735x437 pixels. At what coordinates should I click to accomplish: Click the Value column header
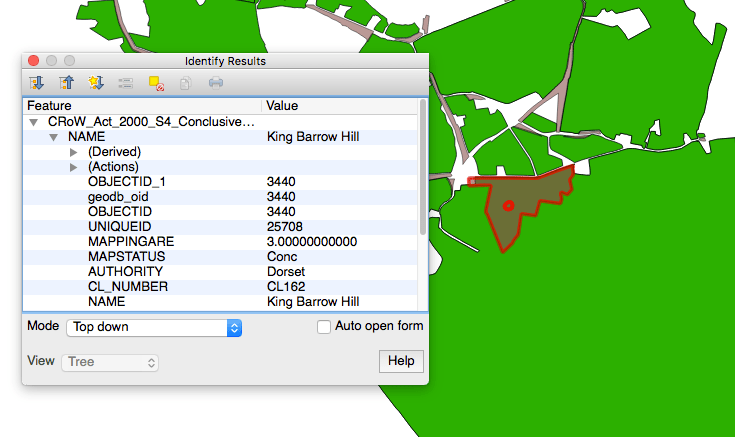pos(340,105)
